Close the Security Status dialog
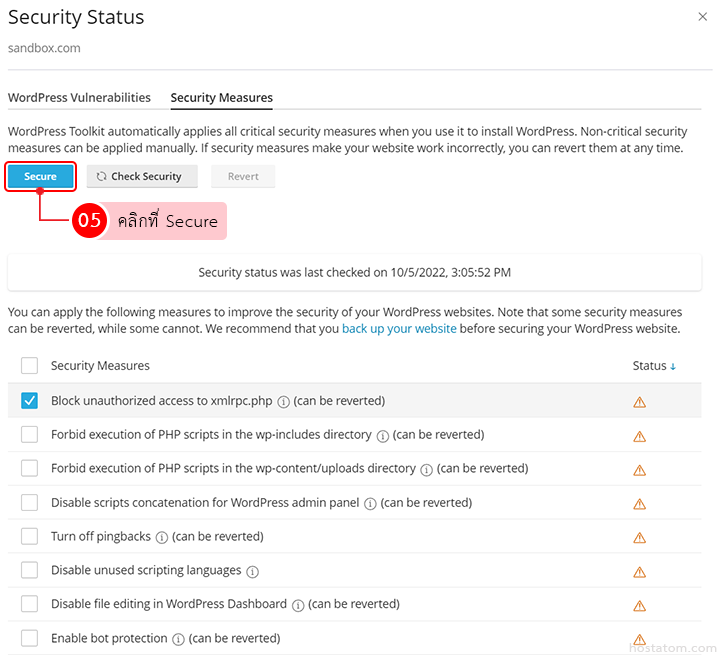720x655 pixels. pos(701,16)
